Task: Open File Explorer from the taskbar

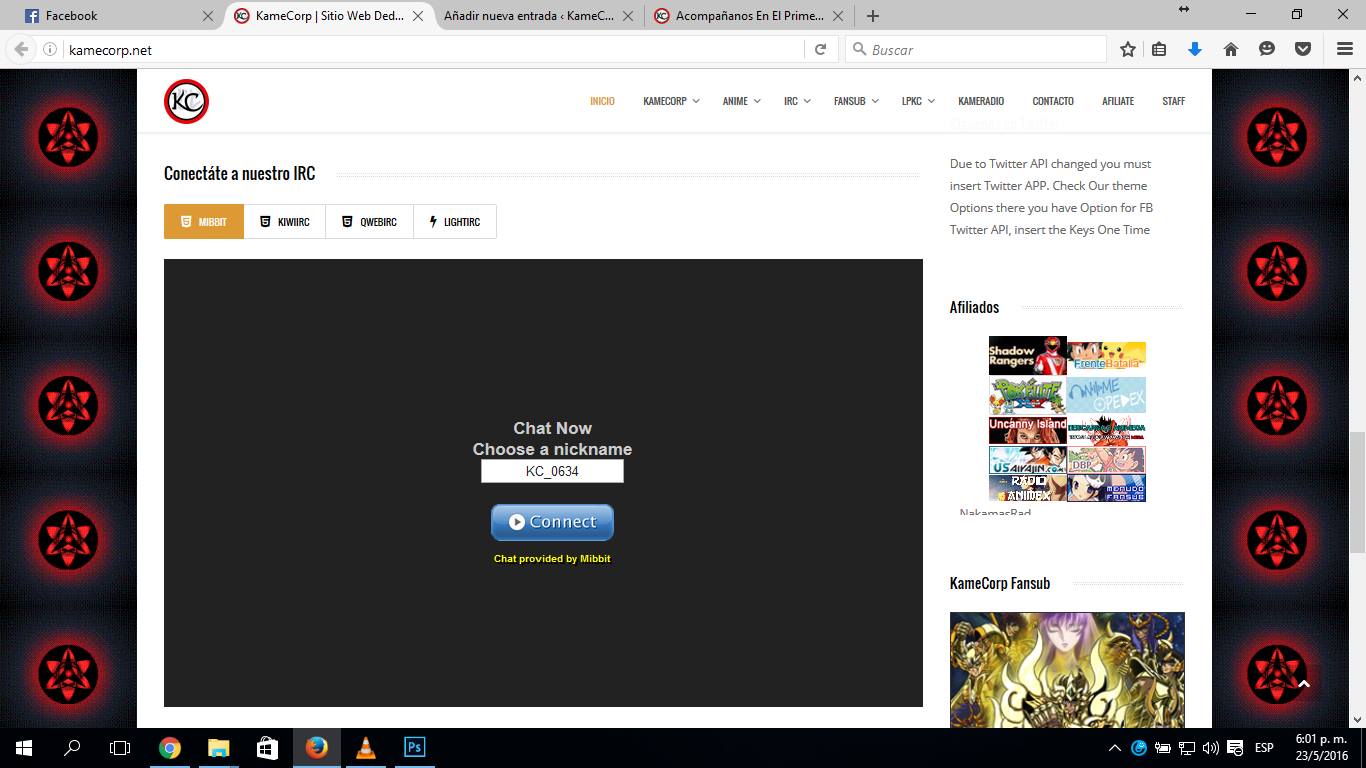Action: tap(218, 747)
